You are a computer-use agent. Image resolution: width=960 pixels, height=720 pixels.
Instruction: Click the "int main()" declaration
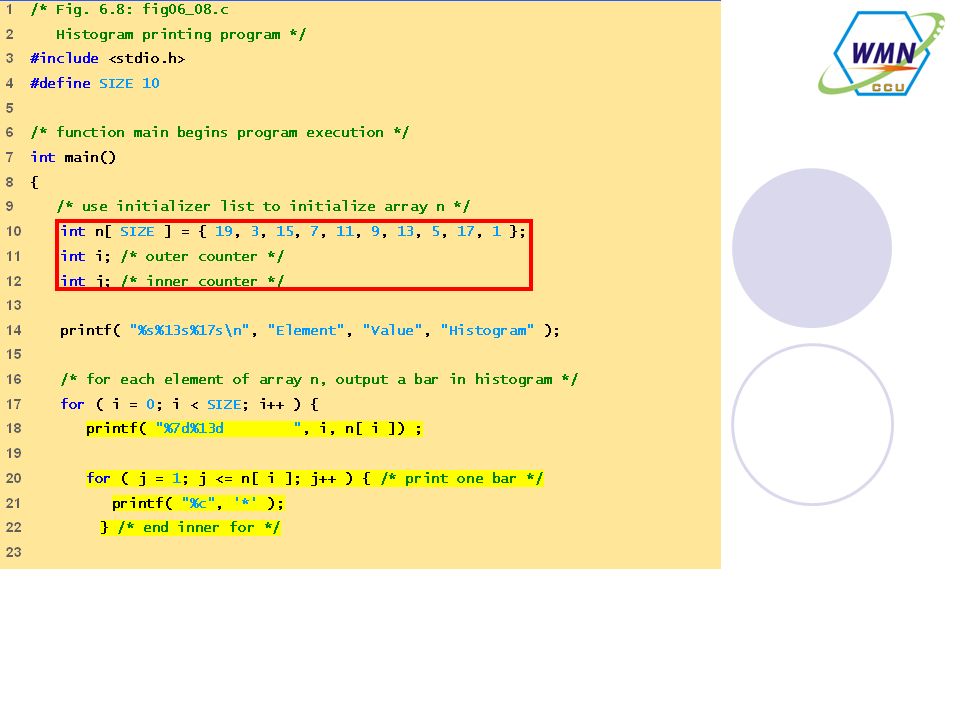click(73, 157)
